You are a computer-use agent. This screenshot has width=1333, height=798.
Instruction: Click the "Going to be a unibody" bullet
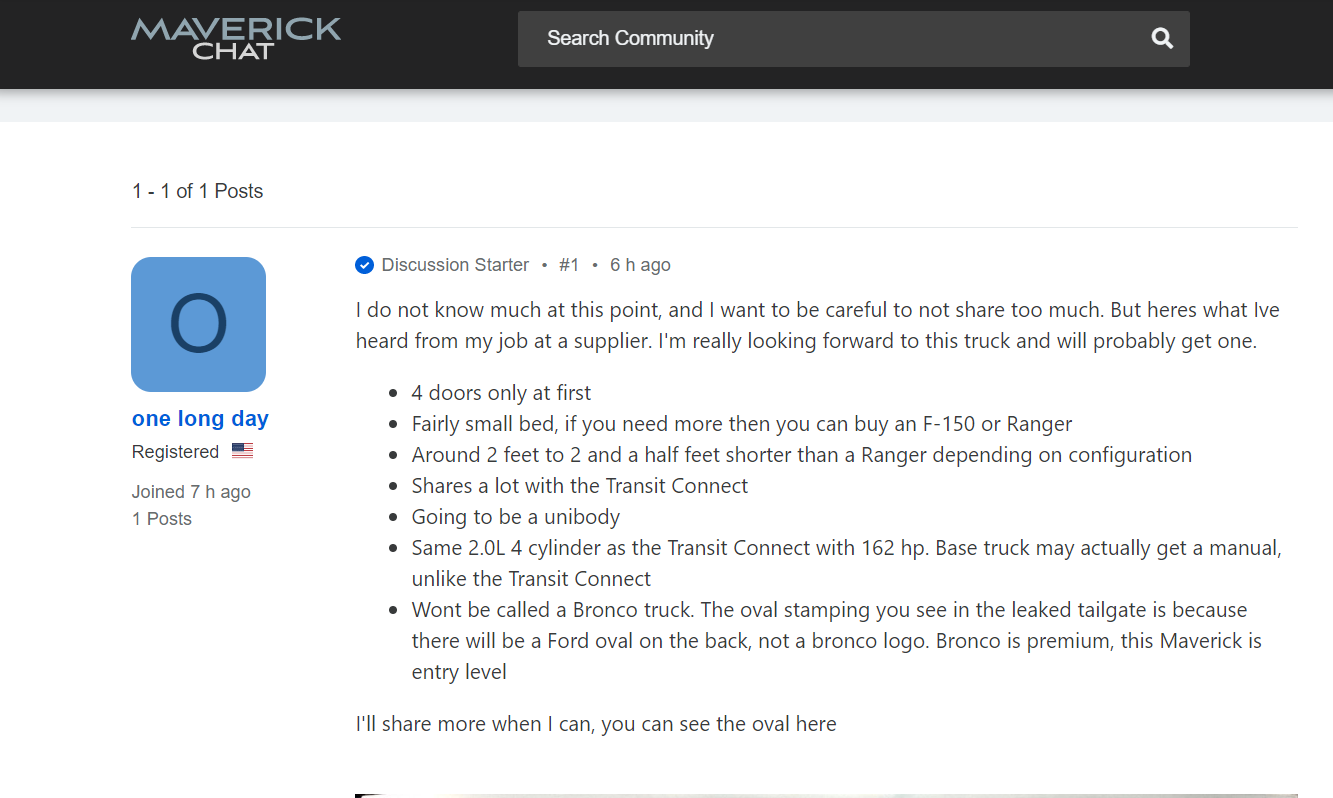pos(516,517)
